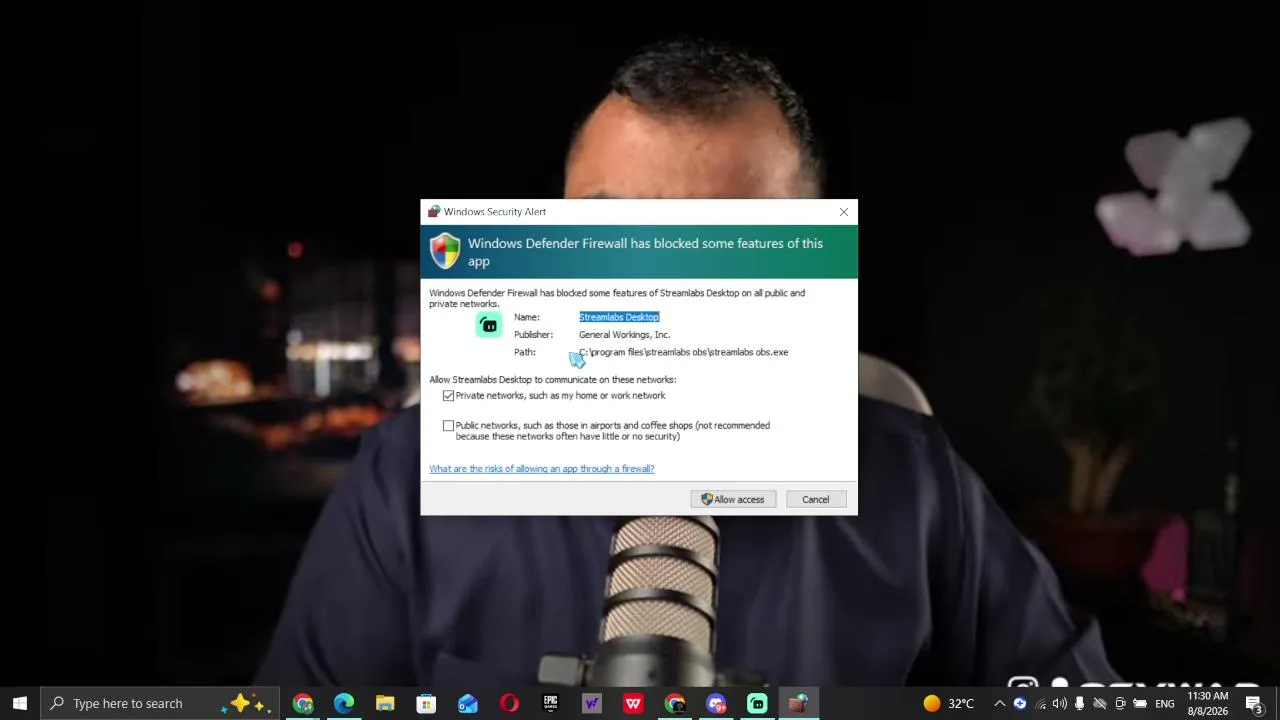
Task: Click the Windows Defender shield icon in the banner
Action: (445, 251)
